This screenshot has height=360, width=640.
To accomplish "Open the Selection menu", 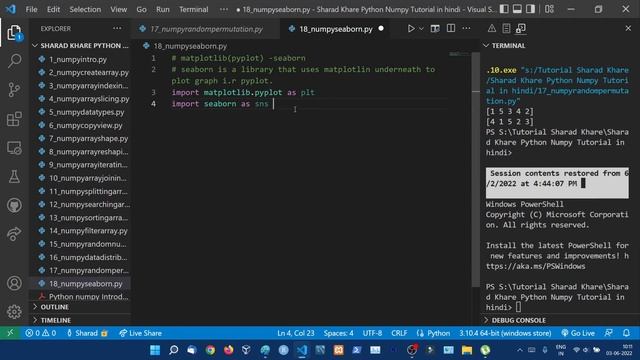I will 85,9.
